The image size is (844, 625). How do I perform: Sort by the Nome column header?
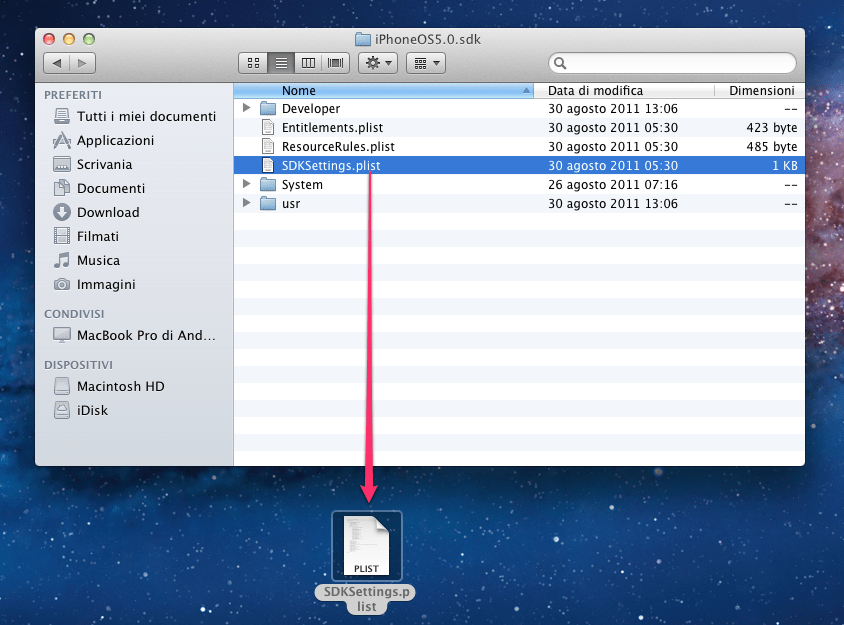pyautogui.click(x=383, y=90)
